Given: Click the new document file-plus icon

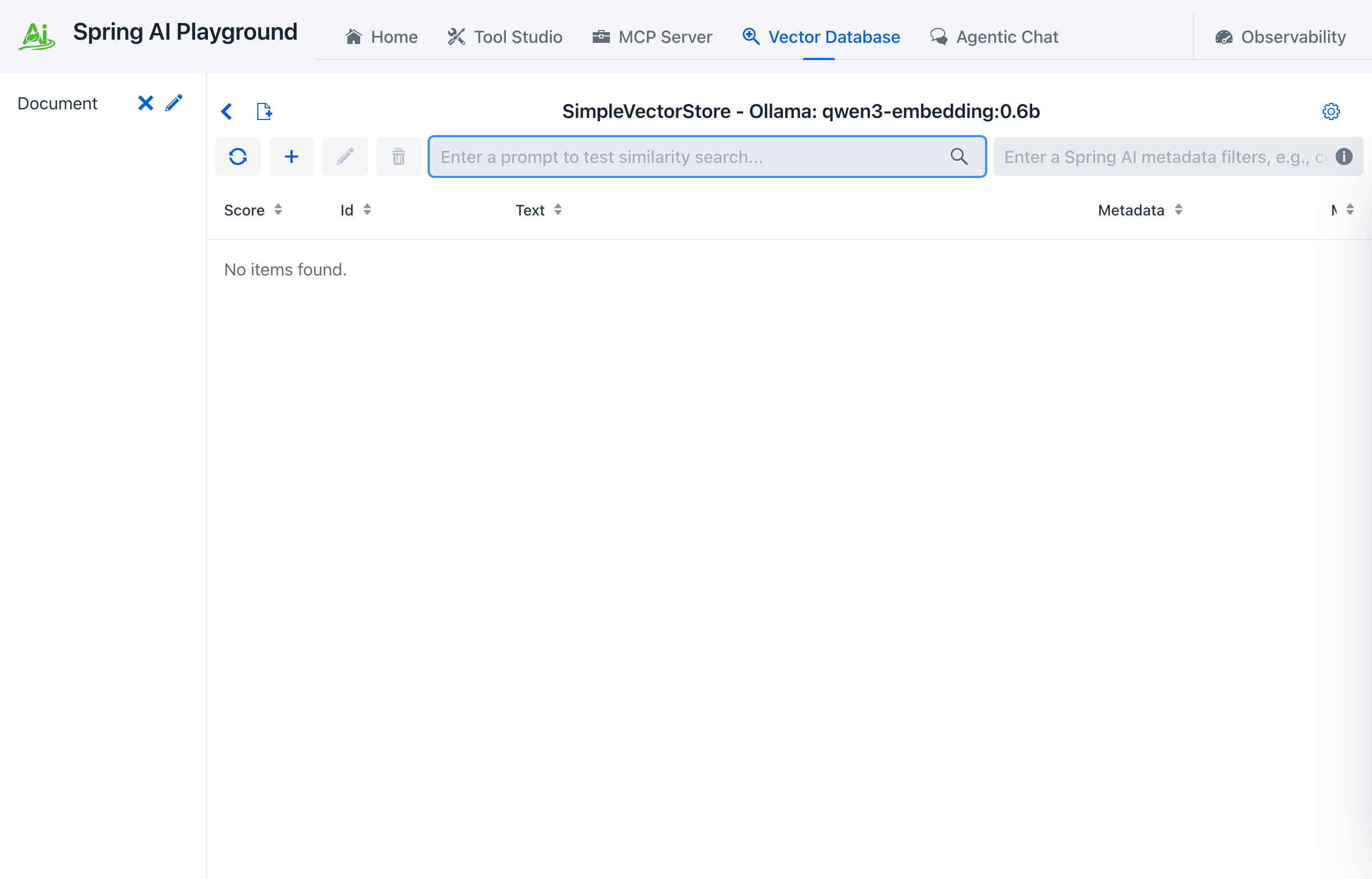Looking at the screenshot, I should point(264,111).
